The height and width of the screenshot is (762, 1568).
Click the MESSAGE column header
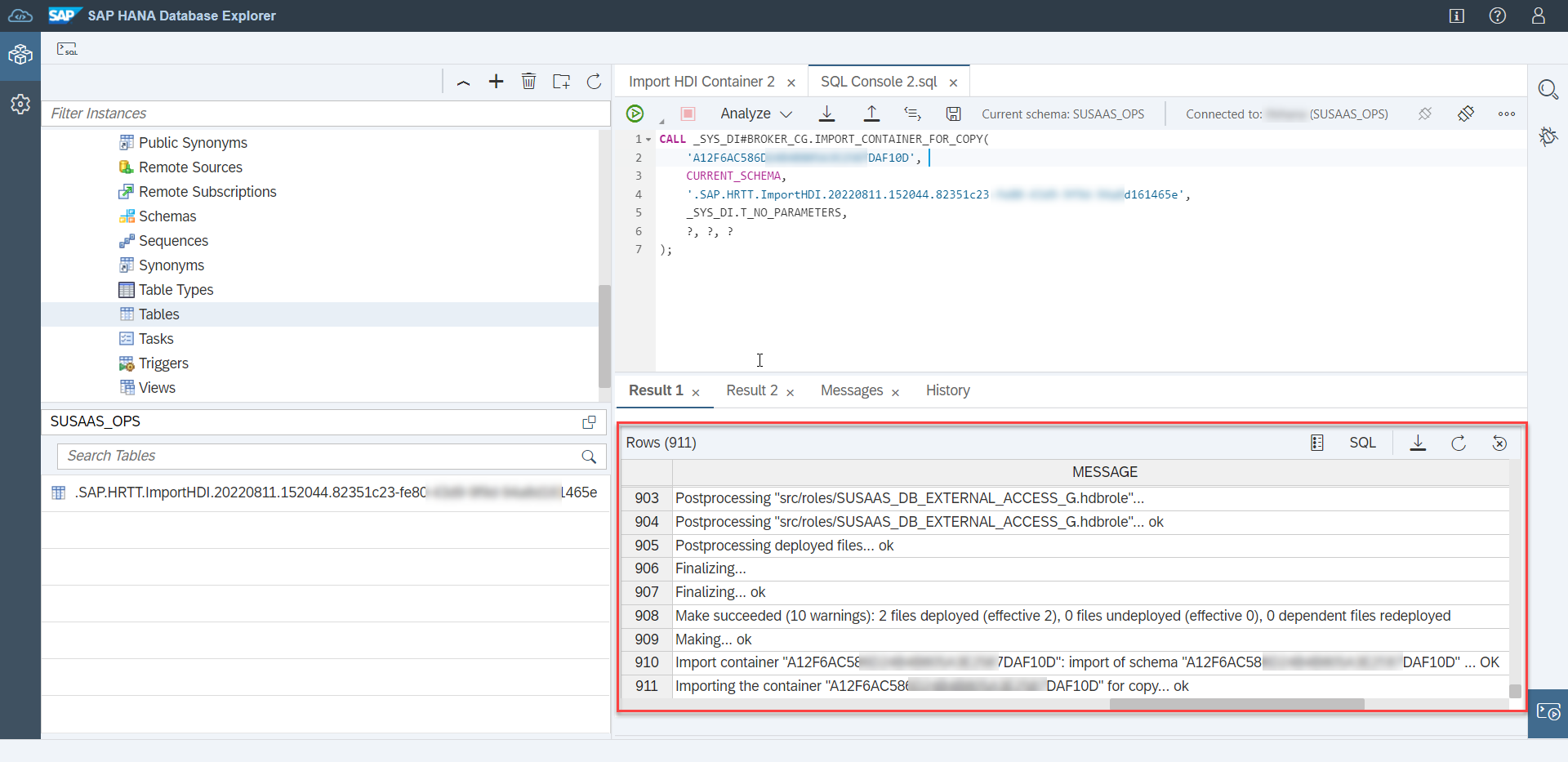1104,472
